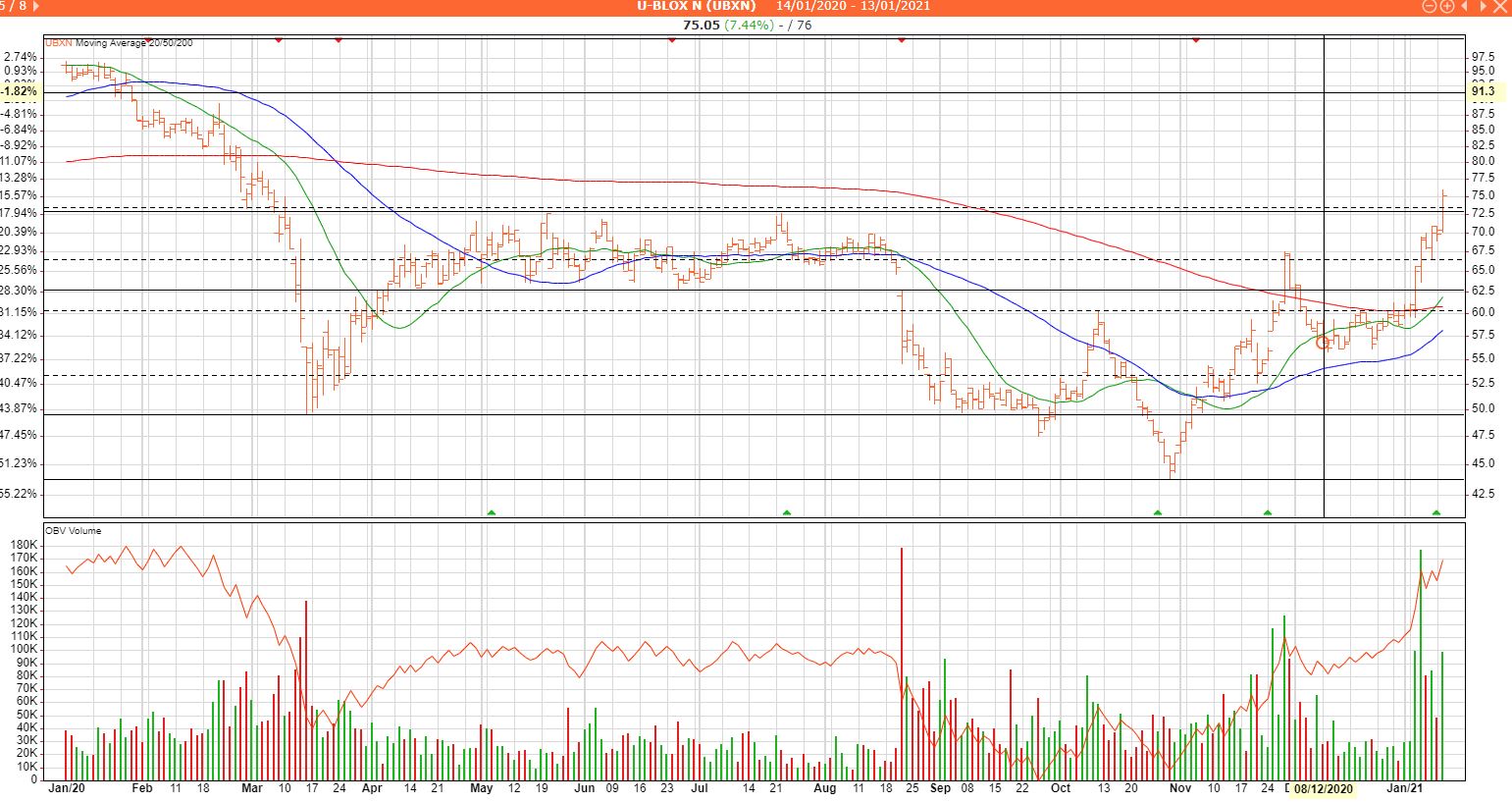Zoom out the chart with minus icon
This screenshot has width=1512, height=802.
coord(1430,6)
